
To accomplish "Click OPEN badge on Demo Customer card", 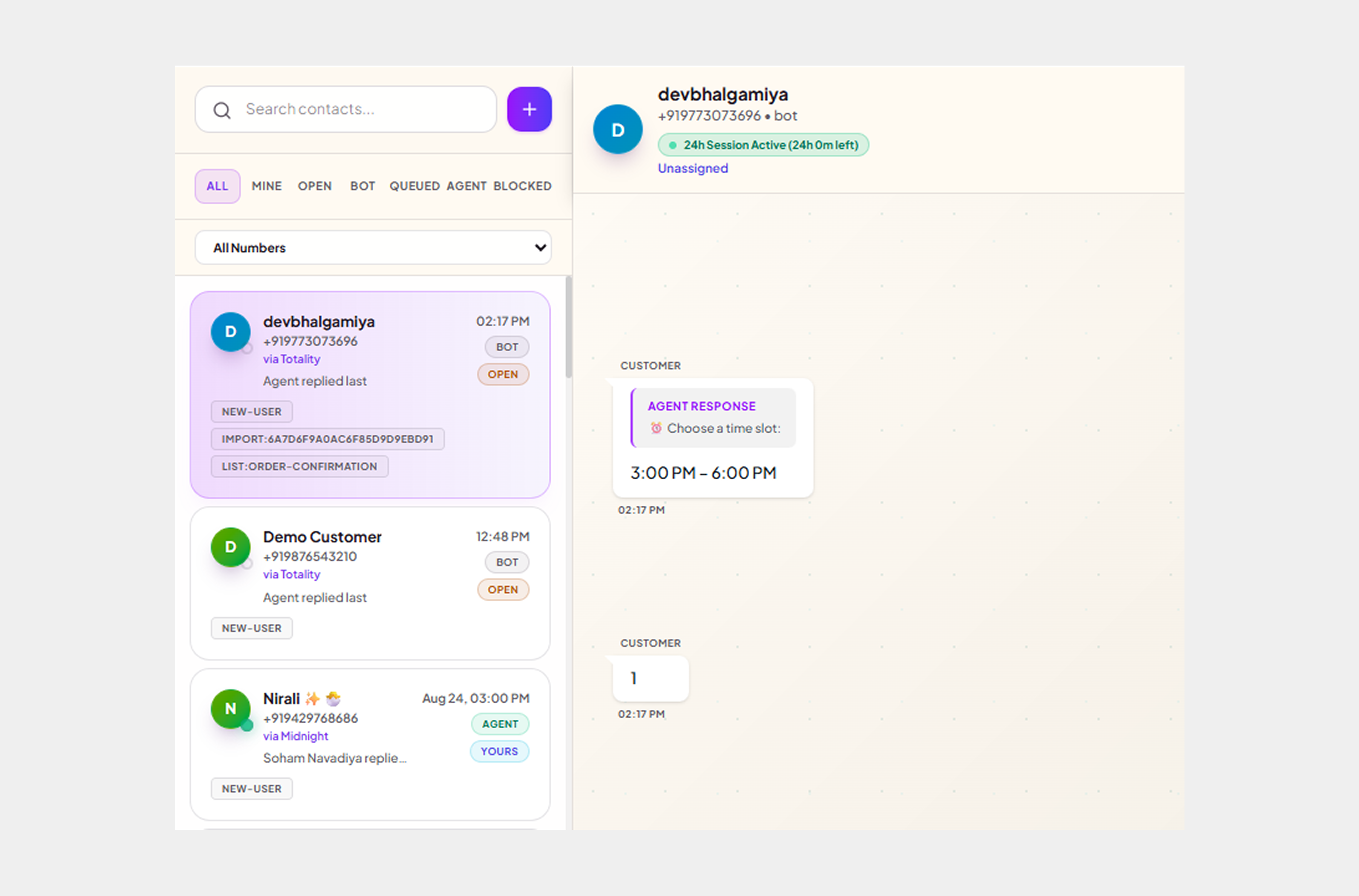I will [503, 590].
